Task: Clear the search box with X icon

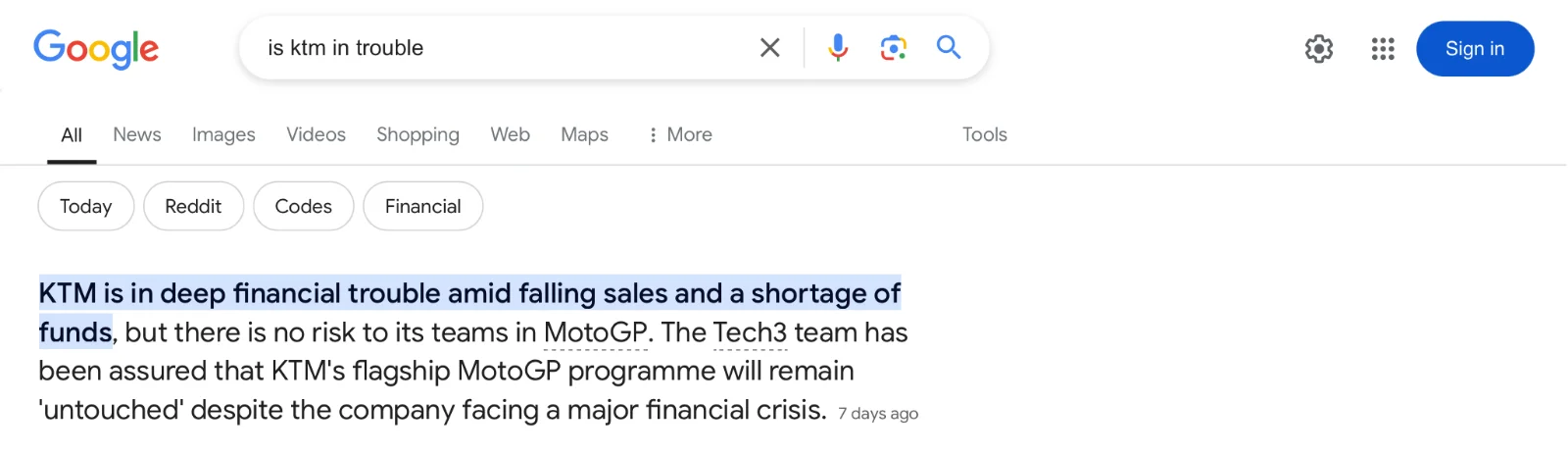Action: pos(770,47)
